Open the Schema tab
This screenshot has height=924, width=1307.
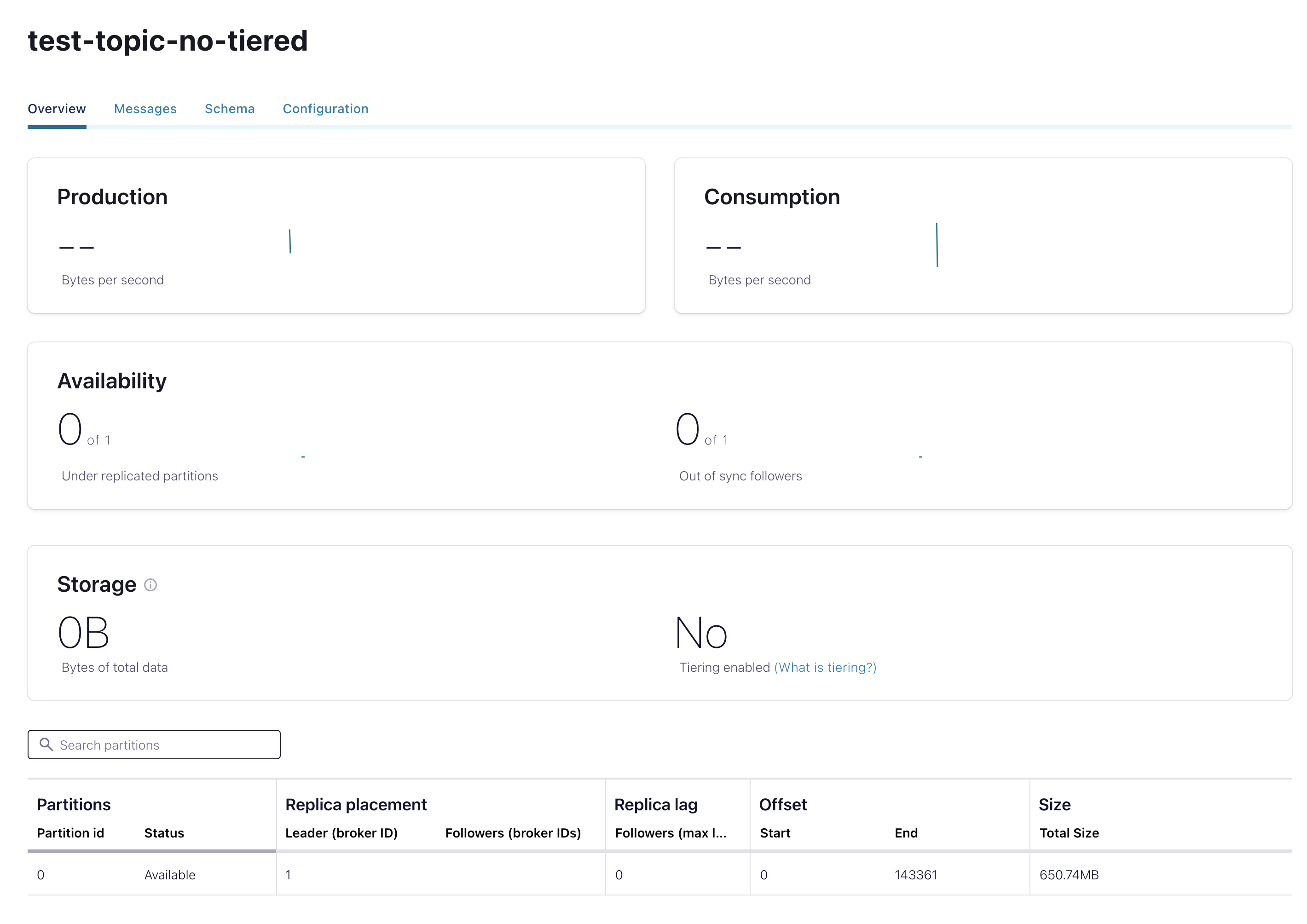(229, 109)
